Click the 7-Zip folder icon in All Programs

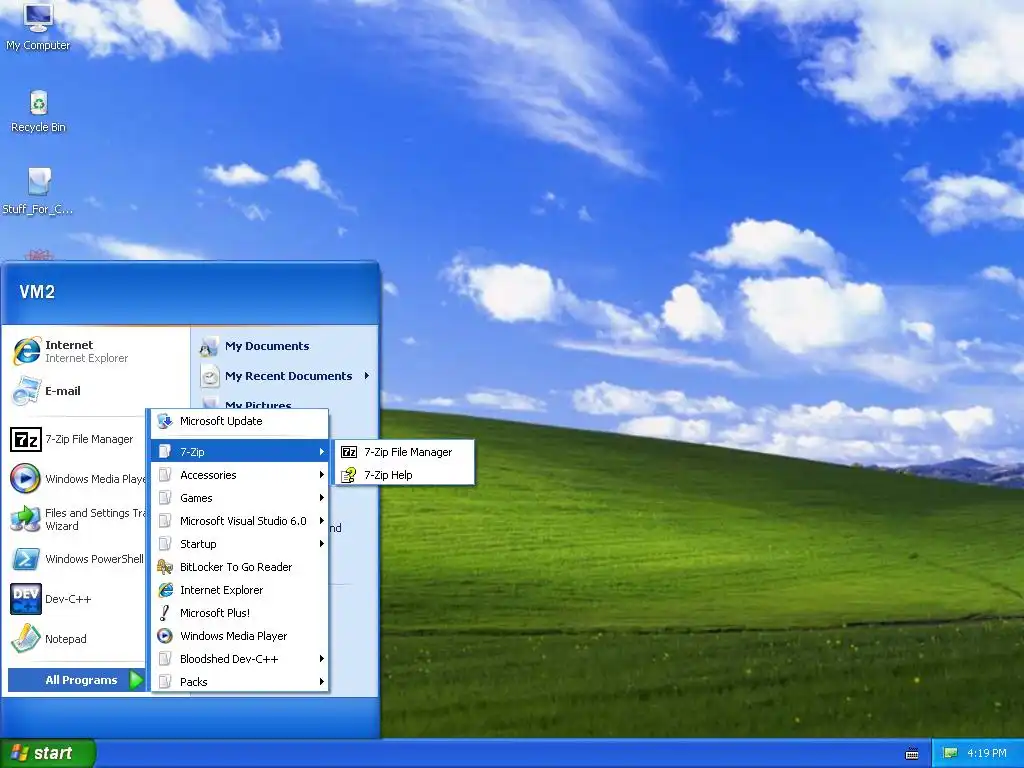tap(165, 452)
